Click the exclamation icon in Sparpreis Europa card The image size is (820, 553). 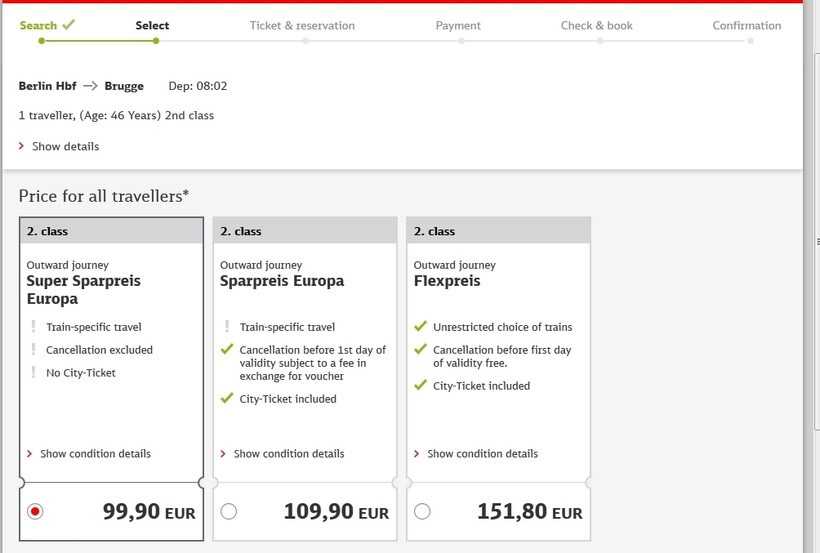(227, 327)
